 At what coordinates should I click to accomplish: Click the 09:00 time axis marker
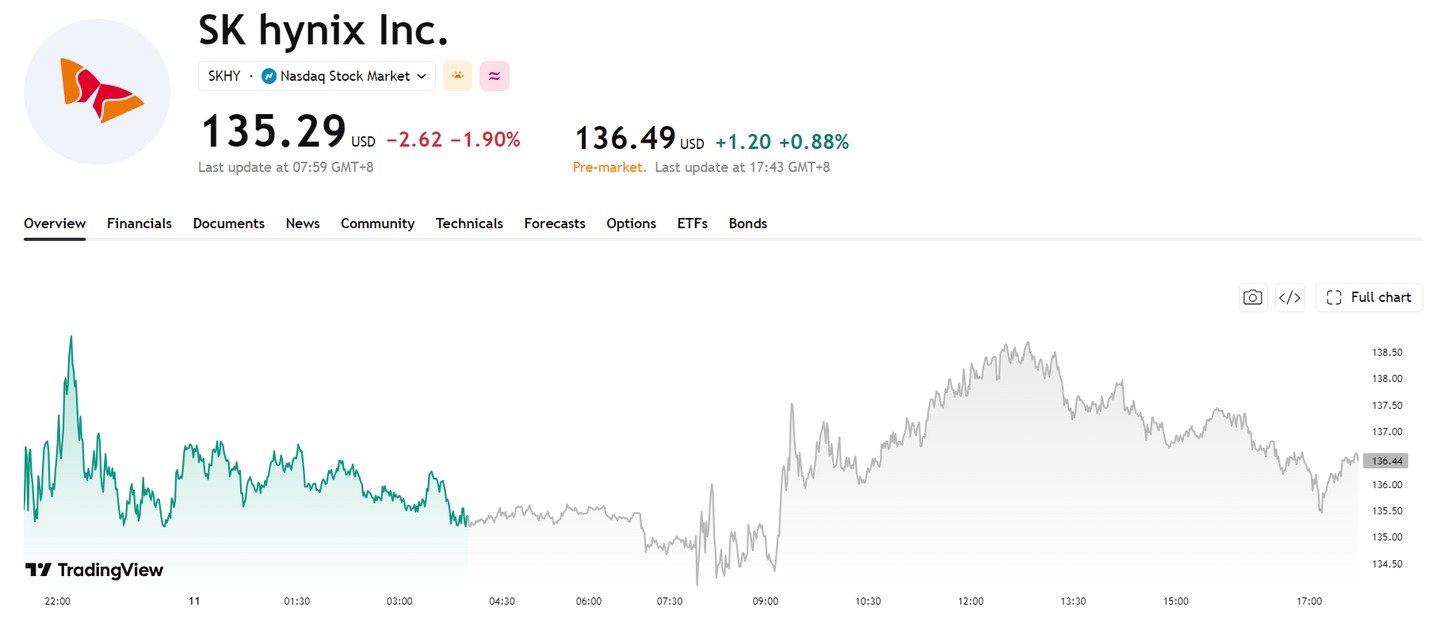(x=765, y=601)
